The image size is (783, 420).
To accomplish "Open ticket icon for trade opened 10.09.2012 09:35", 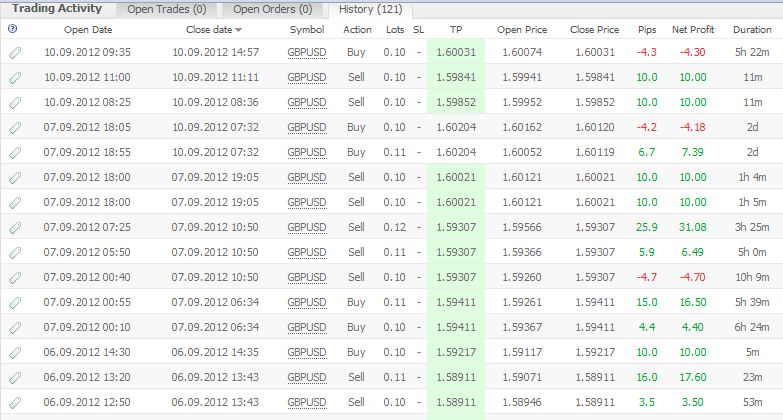I will [x=15, y=52].
